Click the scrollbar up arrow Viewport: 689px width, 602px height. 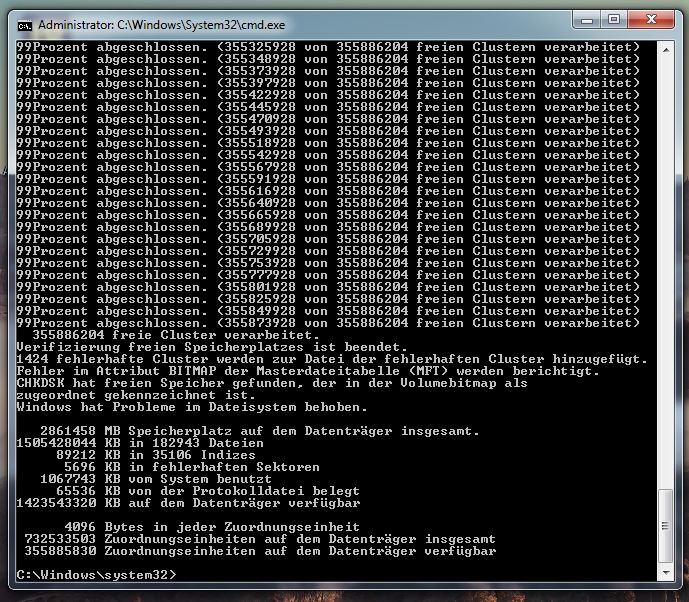[x=666, y=50]
